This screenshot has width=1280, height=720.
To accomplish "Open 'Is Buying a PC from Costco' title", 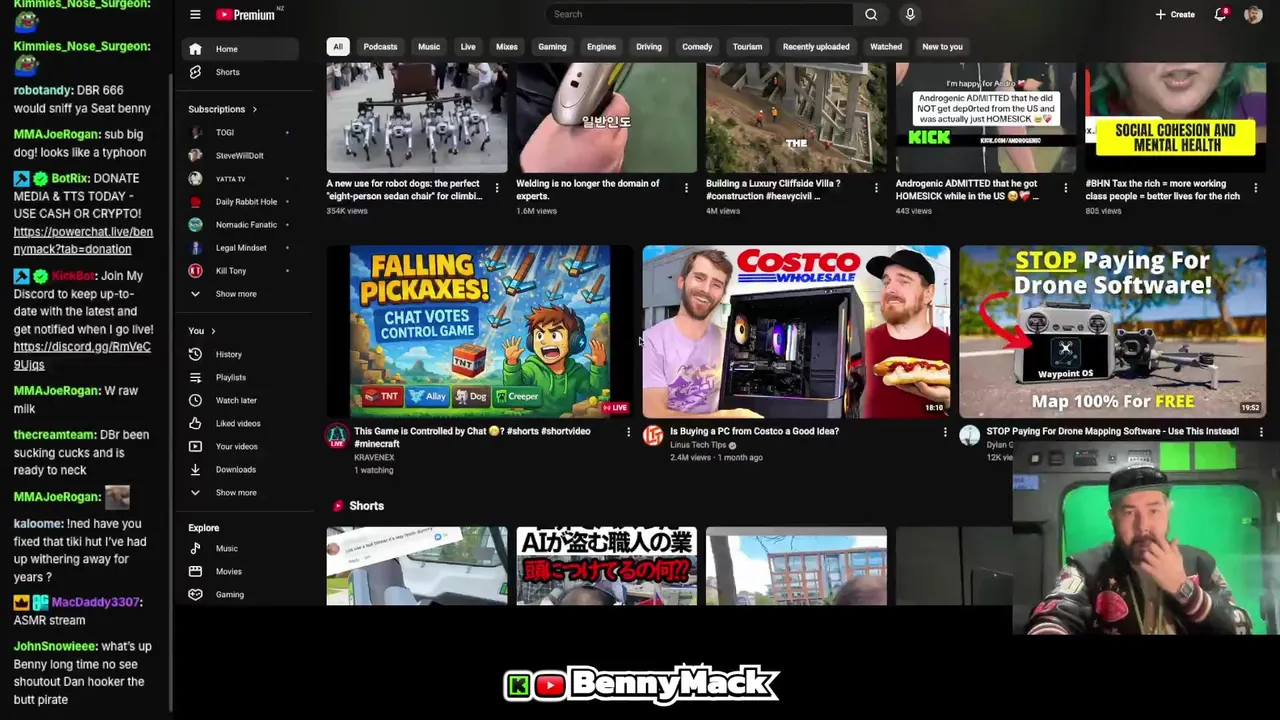I will [754, 431].
